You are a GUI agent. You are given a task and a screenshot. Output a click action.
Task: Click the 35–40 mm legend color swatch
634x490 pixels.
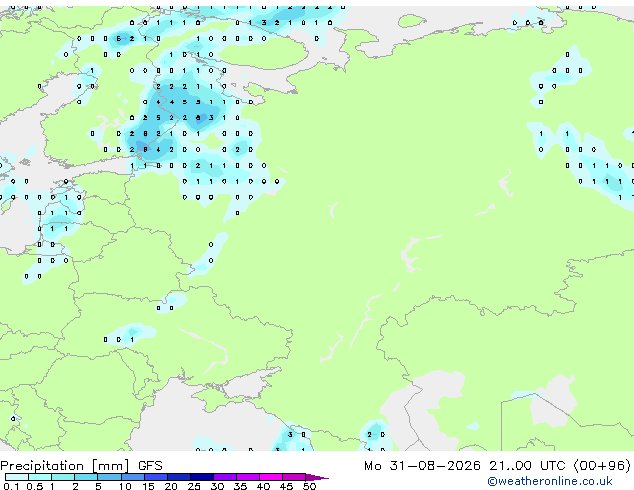(247, 477)
